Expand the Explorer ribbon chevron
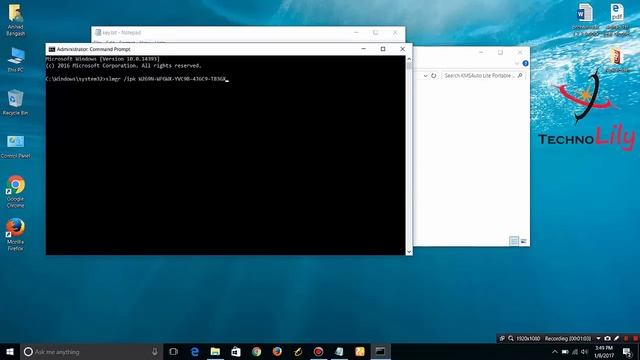 517,63
